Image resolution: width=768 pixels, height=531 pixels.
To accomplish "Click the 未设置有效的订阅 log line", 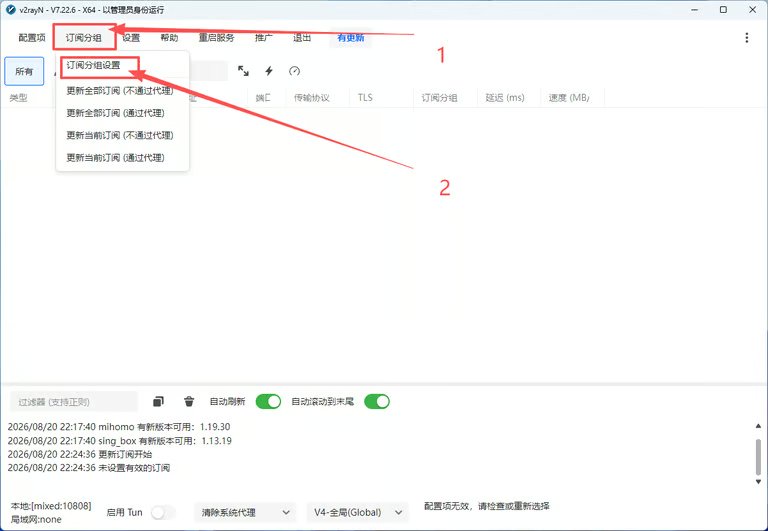I will 89,468.
